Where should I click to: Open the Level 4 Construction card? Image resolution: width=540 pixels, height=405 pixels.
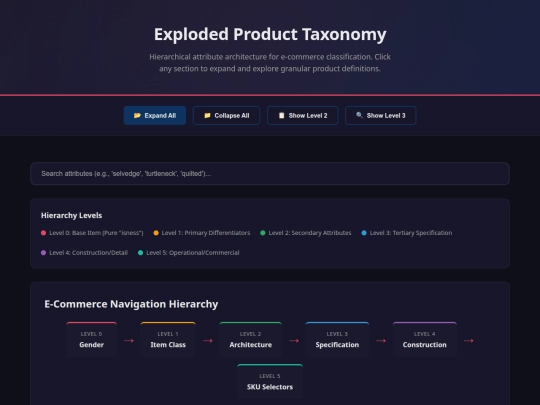point(425,340)
